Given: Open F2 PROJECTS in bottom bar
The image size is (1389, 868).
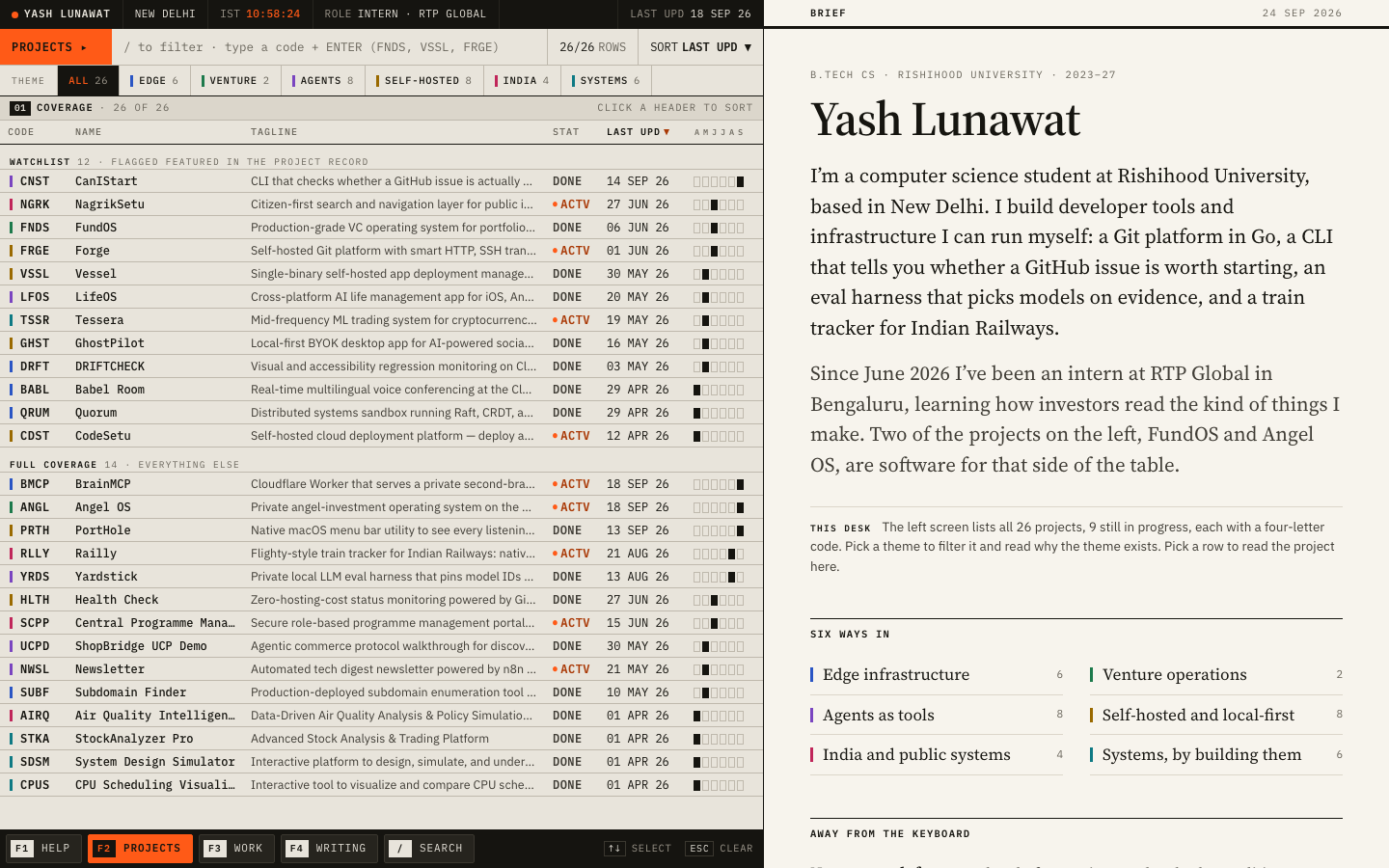Looking at the screenshot, I should click(140, 849).
